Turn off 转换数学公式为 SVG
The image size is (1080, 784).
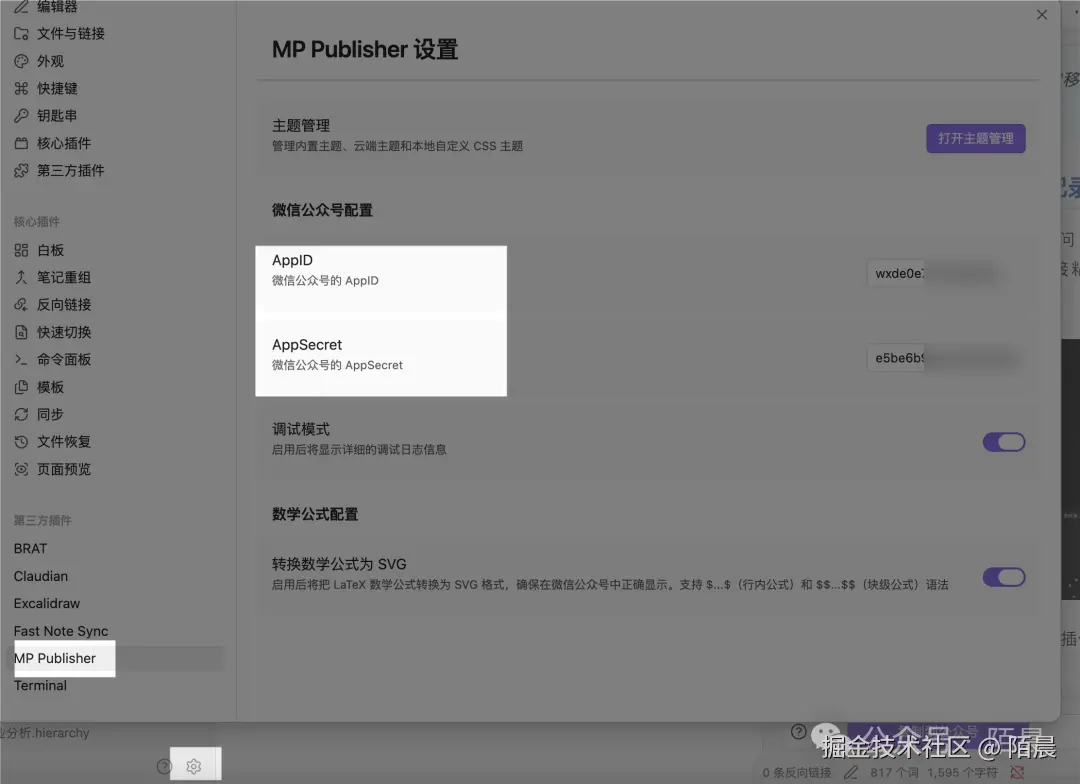point(1004,577)
